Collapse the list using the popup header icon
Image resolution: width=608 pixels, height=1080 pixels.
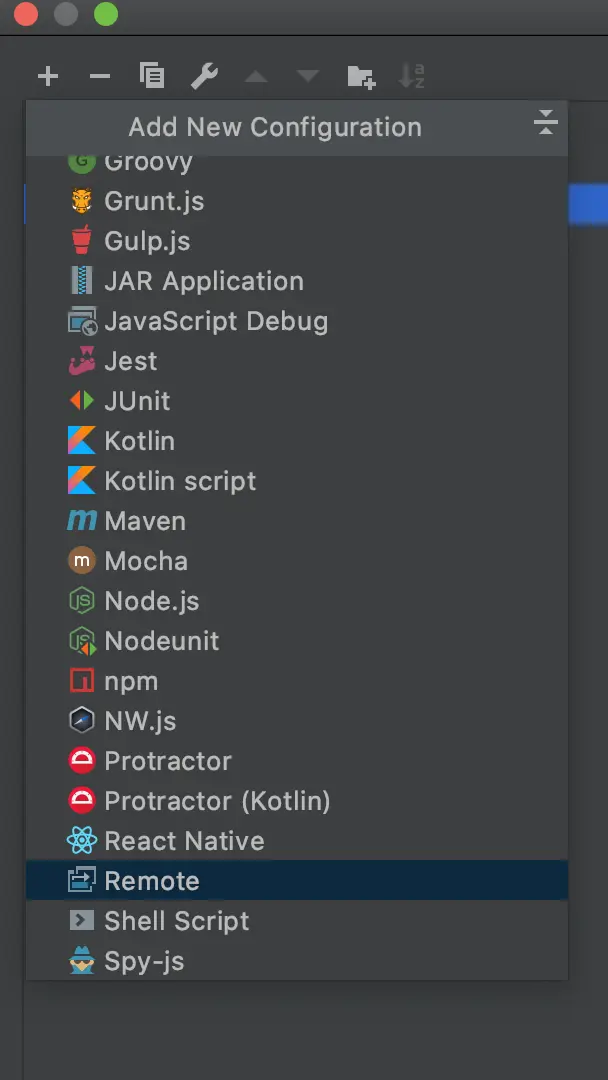545,123
